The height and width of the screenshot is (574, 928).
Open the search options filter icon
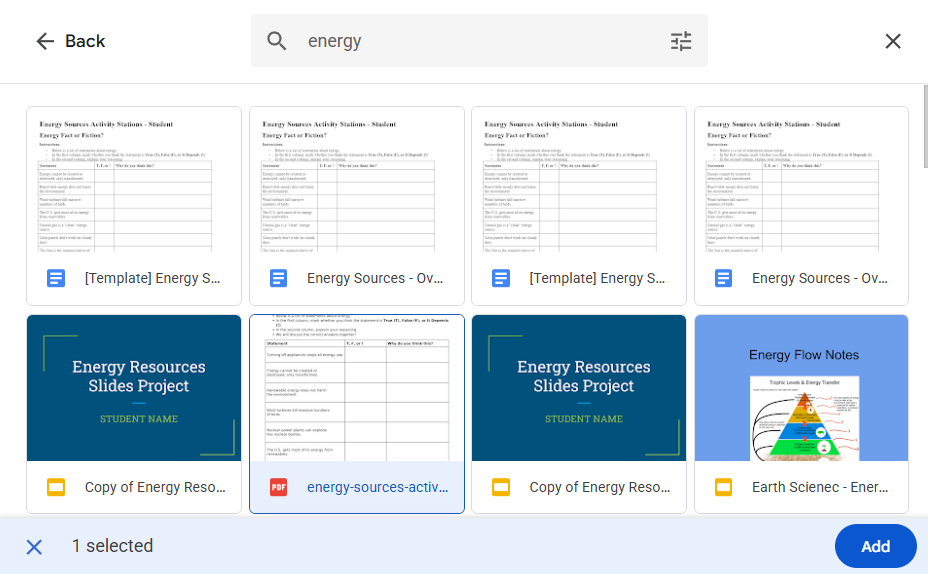[x=681, y=41]
